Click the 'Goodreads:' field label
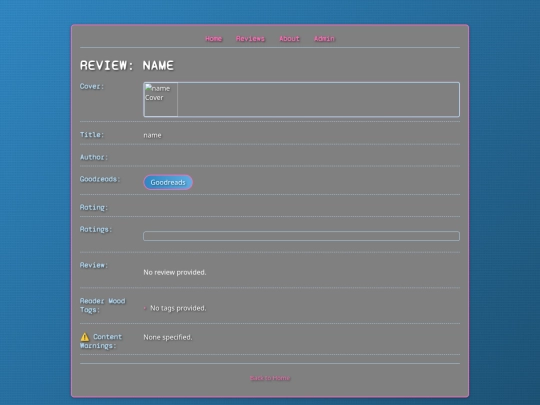The image size is (540, 405). pos(100,179)
